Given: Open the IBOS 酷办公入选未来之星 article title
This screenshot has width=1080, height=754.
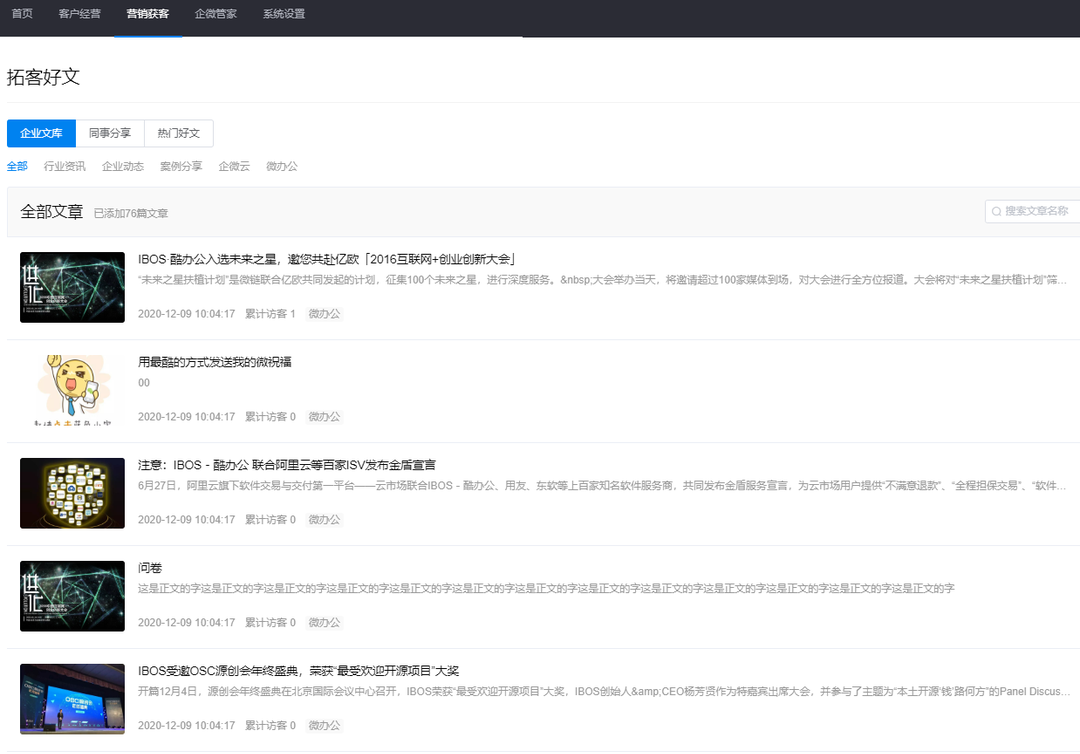Looking at the screenshot, I should tap(326, 259).
